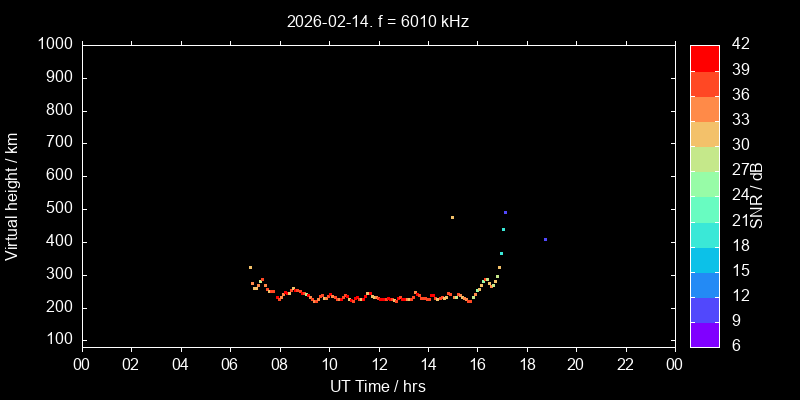Click the lone blue data point near 18.7 hrs
800x400 pixels.
point(545,240)
